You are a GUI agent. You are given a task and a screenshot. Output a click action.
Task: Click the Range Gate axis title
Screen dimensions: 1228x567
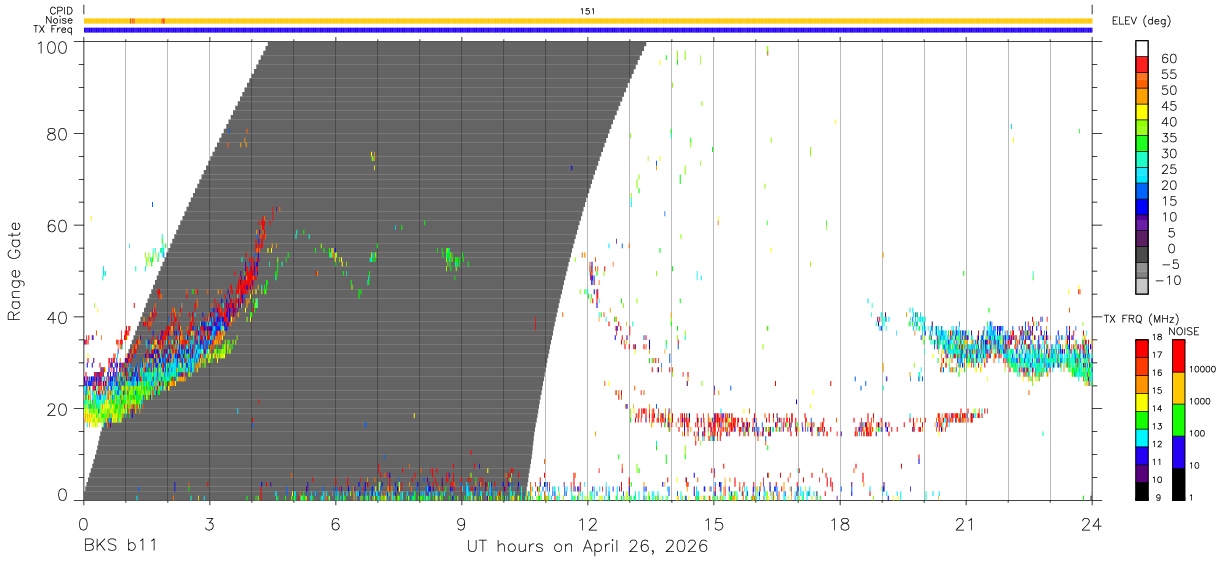pos(15,273)
